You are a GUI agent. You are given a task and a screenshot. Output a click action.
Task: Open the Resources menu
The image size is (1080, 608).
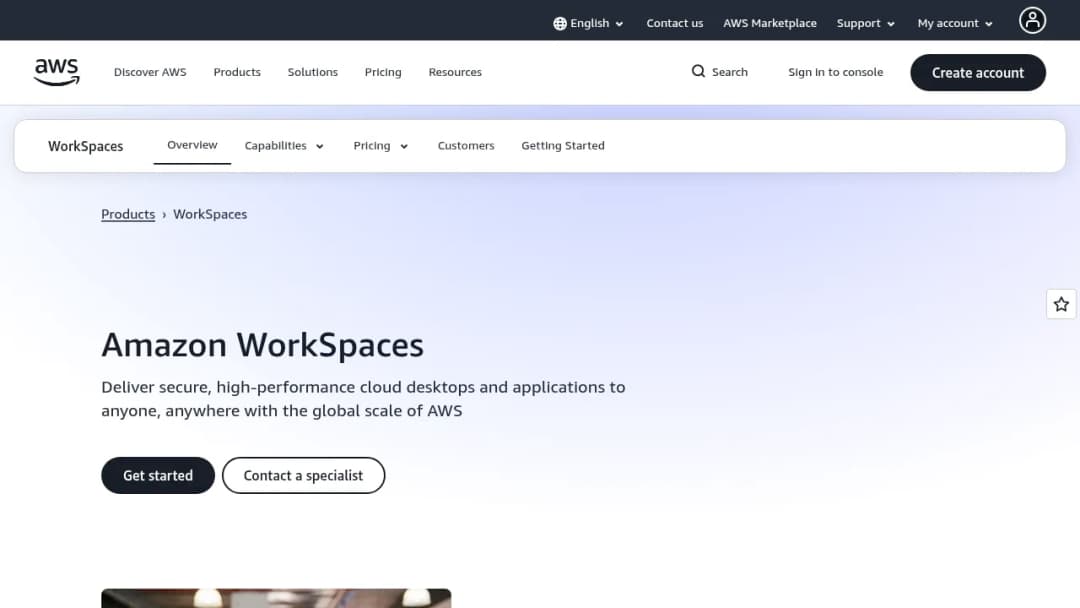coord(455,72)
